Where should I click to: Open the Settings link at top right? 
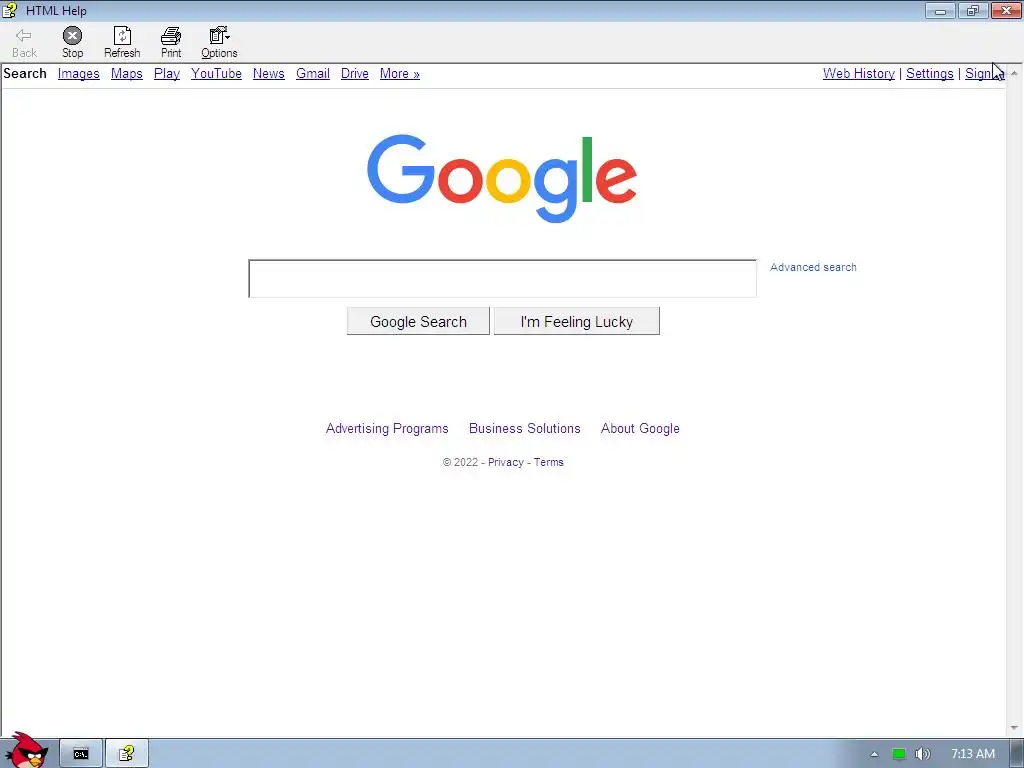(x=929, y=74)
